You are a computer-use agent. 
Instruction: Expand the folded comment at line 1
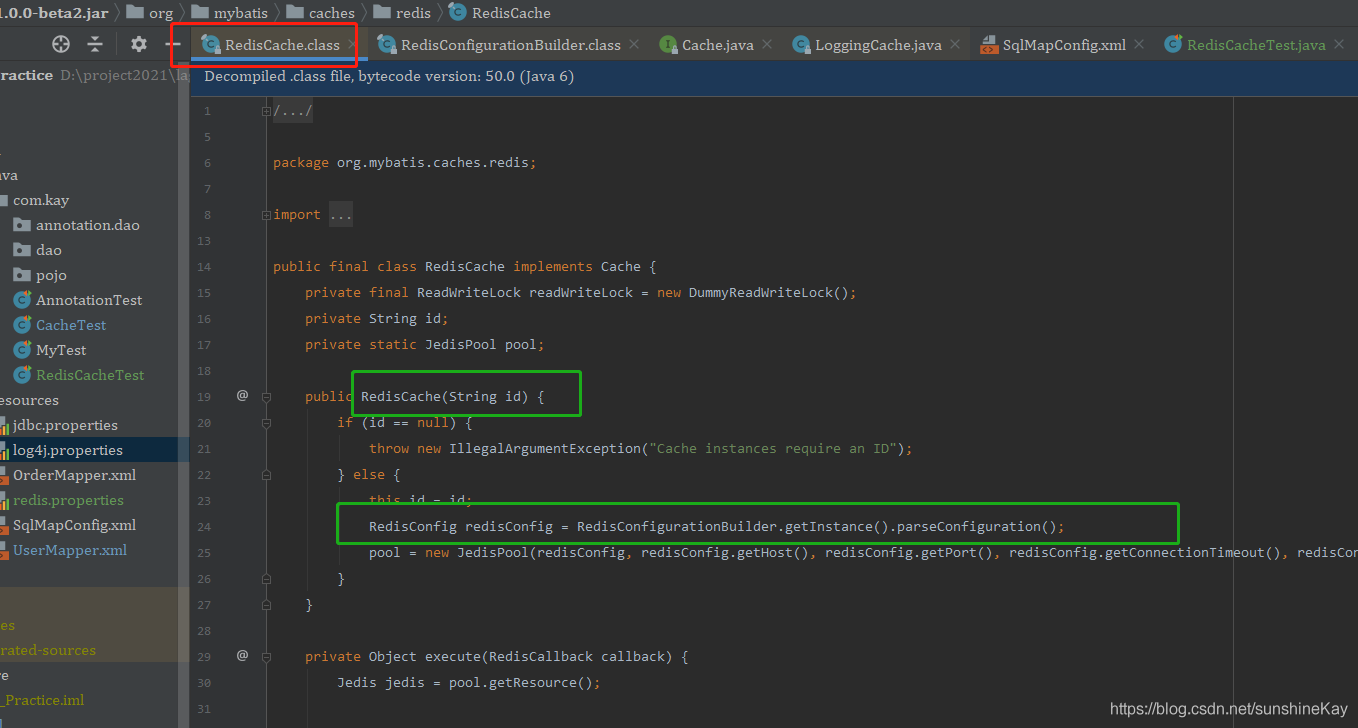tap(266, 111)
